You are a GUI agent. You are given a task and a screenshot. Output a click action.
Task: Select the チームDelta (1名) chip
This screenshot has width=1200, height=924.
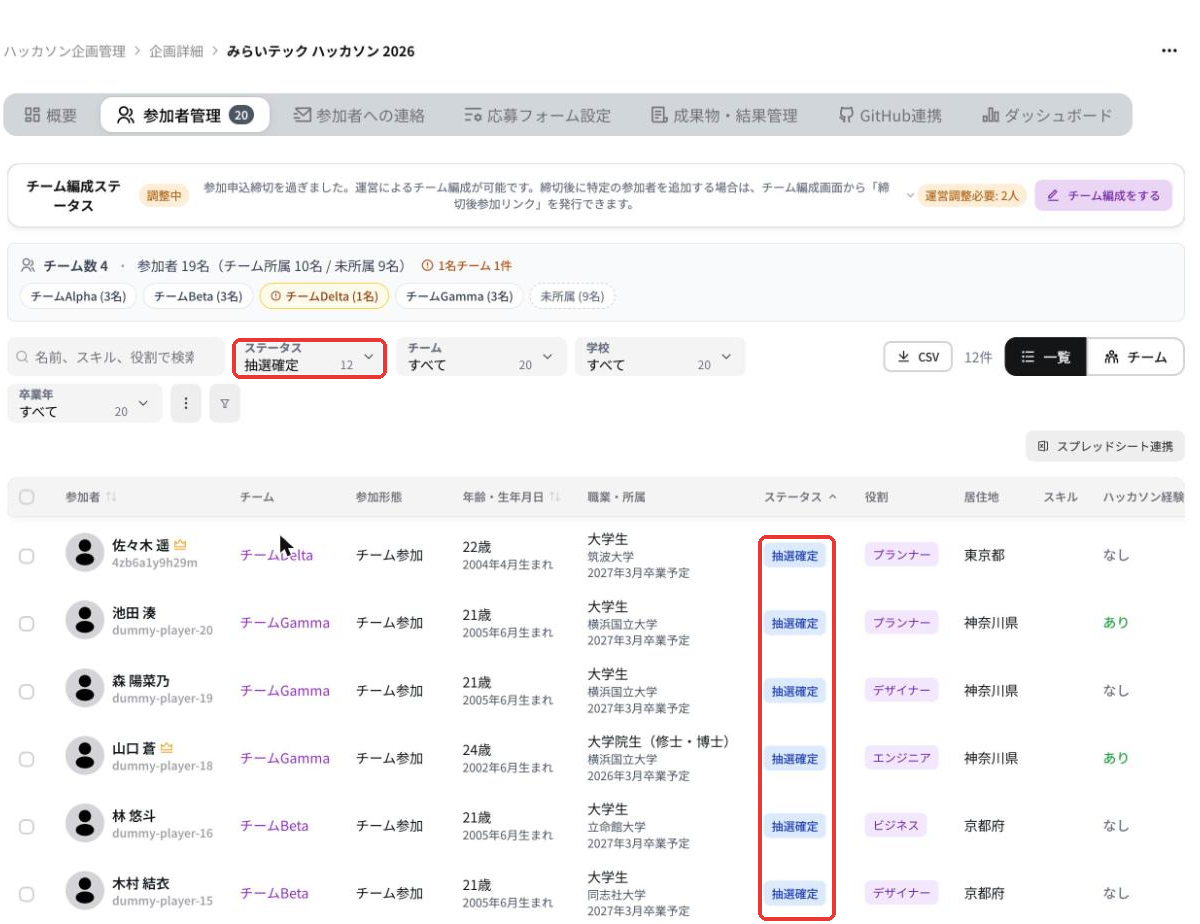pyautogui.click(x=323, y=296)
